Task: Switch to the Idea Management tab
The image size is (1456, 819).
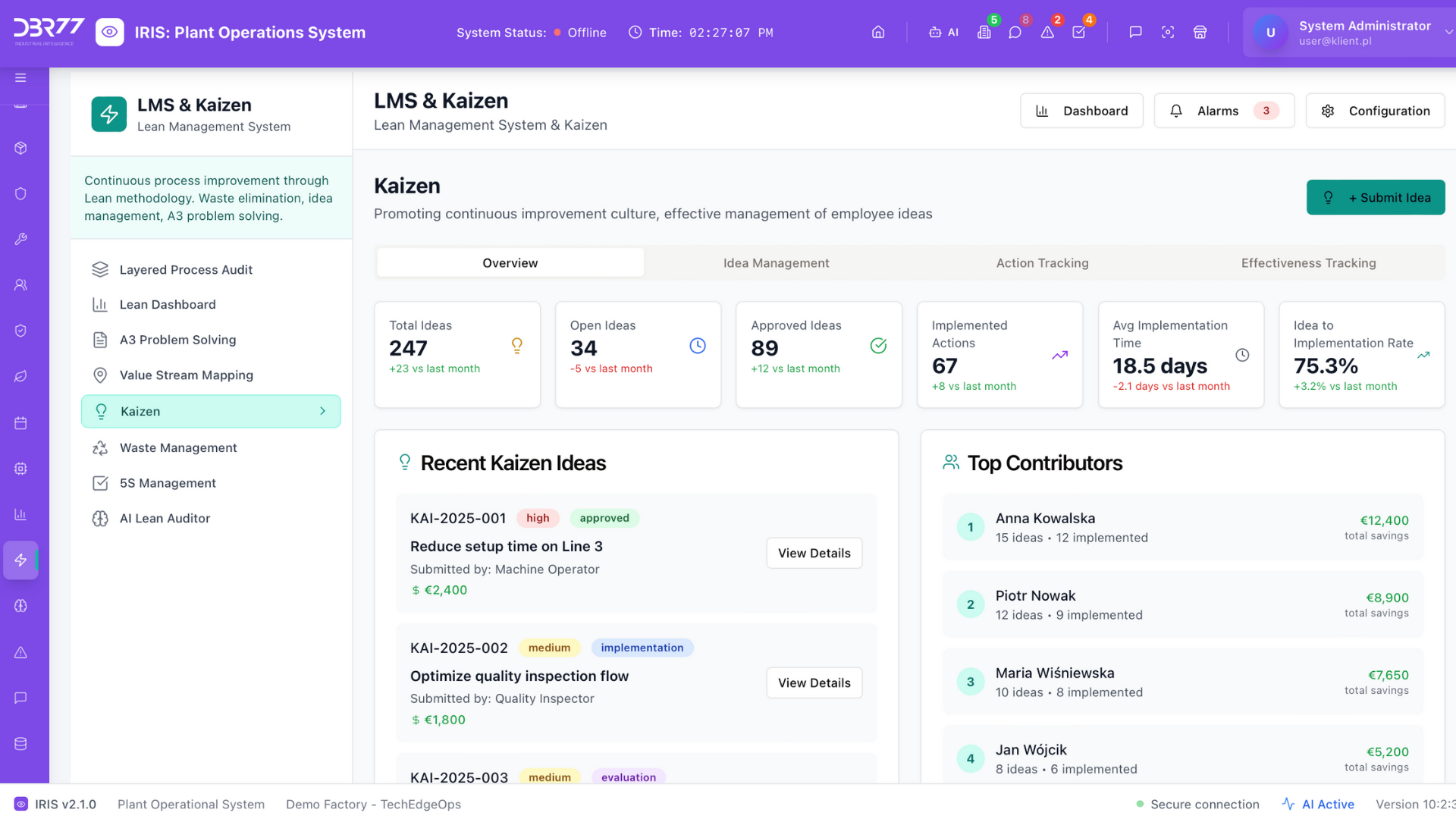Action: tap(776, 263)
